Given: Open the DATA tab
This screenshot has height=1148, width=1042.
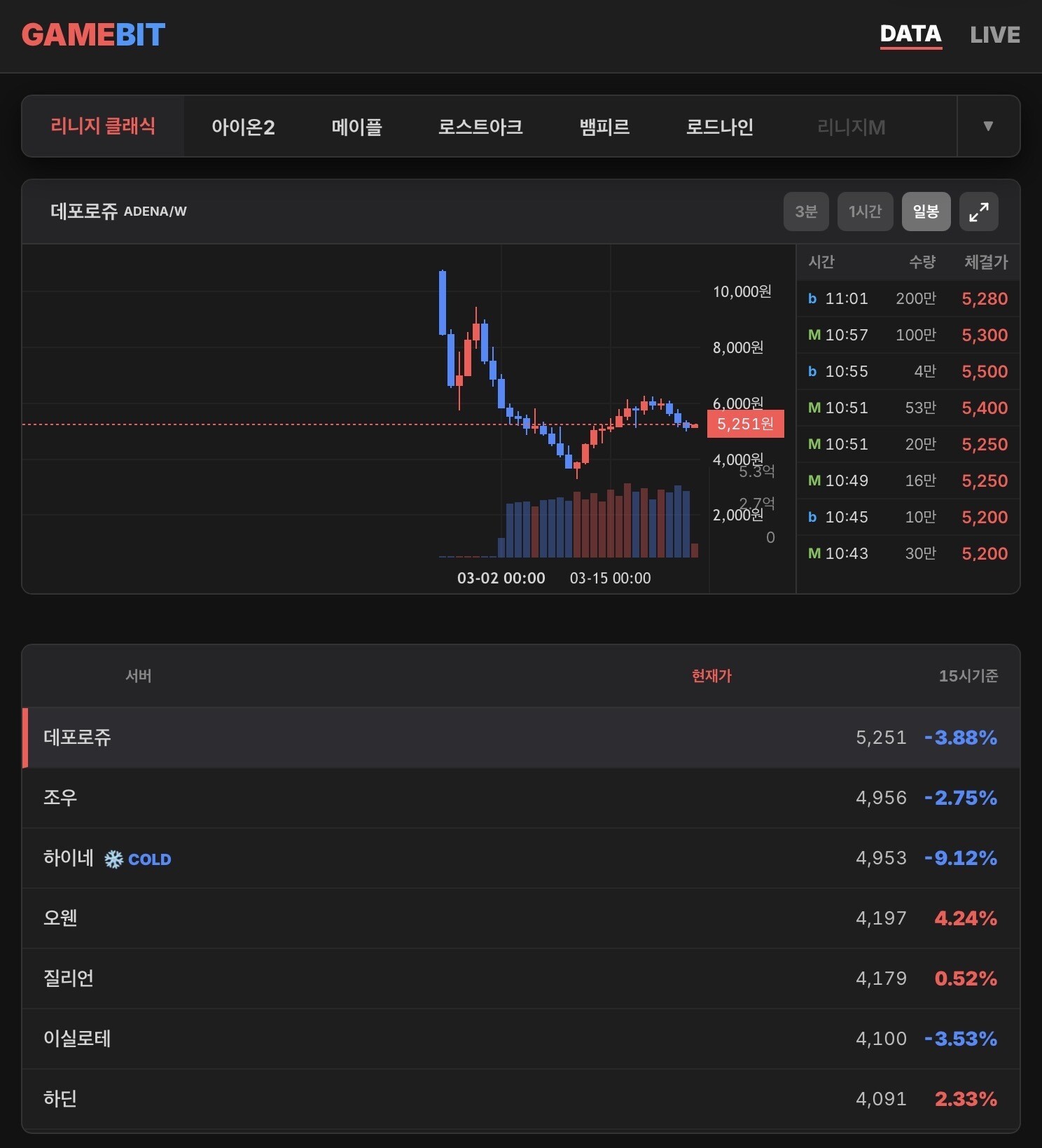Looking at the screenshot, I should (x=910, y=34).
